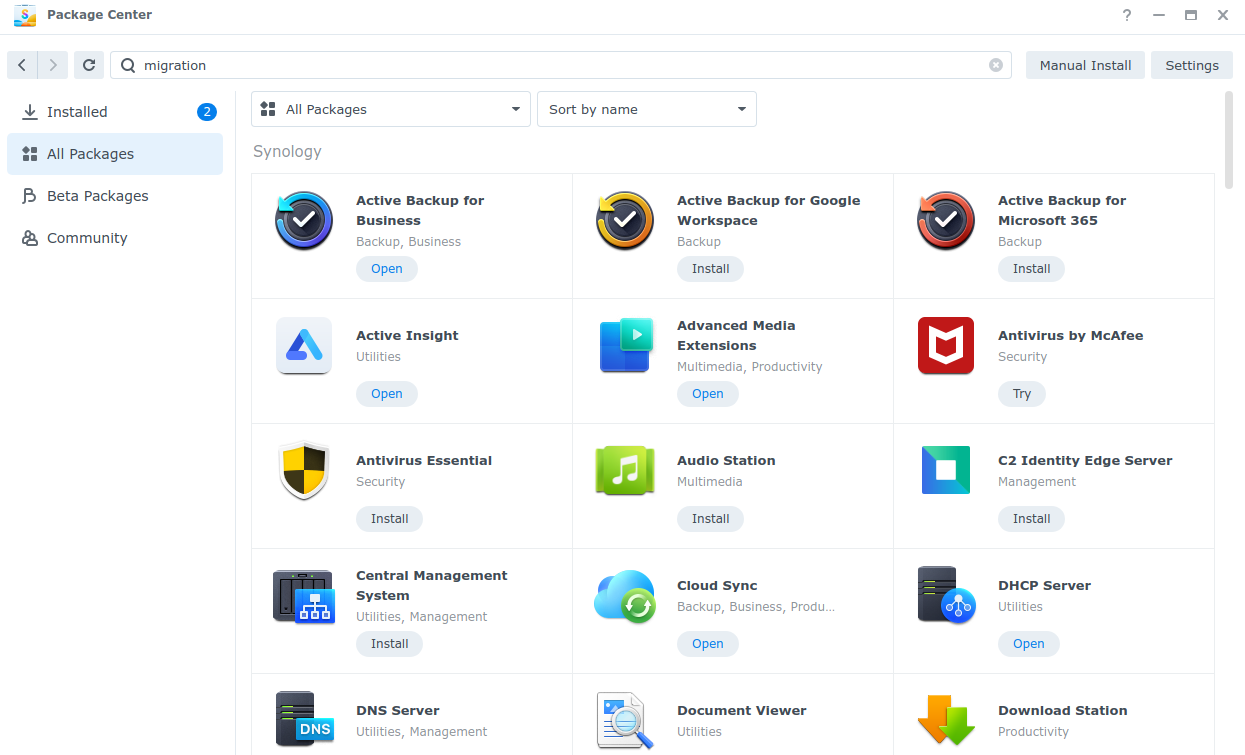This screenshot has height=755, width=1245.
Task: Try Antivirus by McAfee
Action: click(x=1022, y=394)
